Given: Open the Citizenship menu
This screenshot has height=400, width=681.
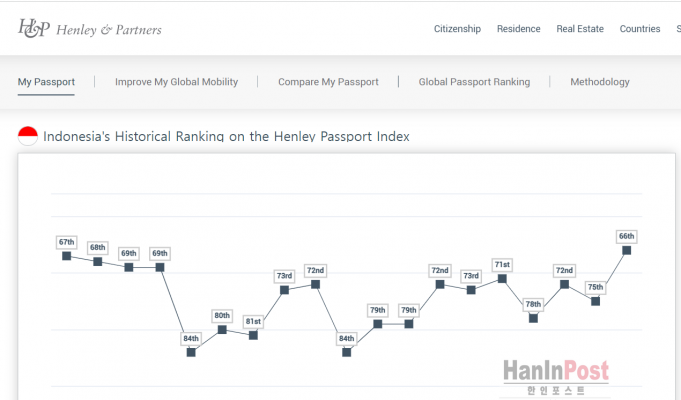Looking at the screenshot, I should pos(457,29).
